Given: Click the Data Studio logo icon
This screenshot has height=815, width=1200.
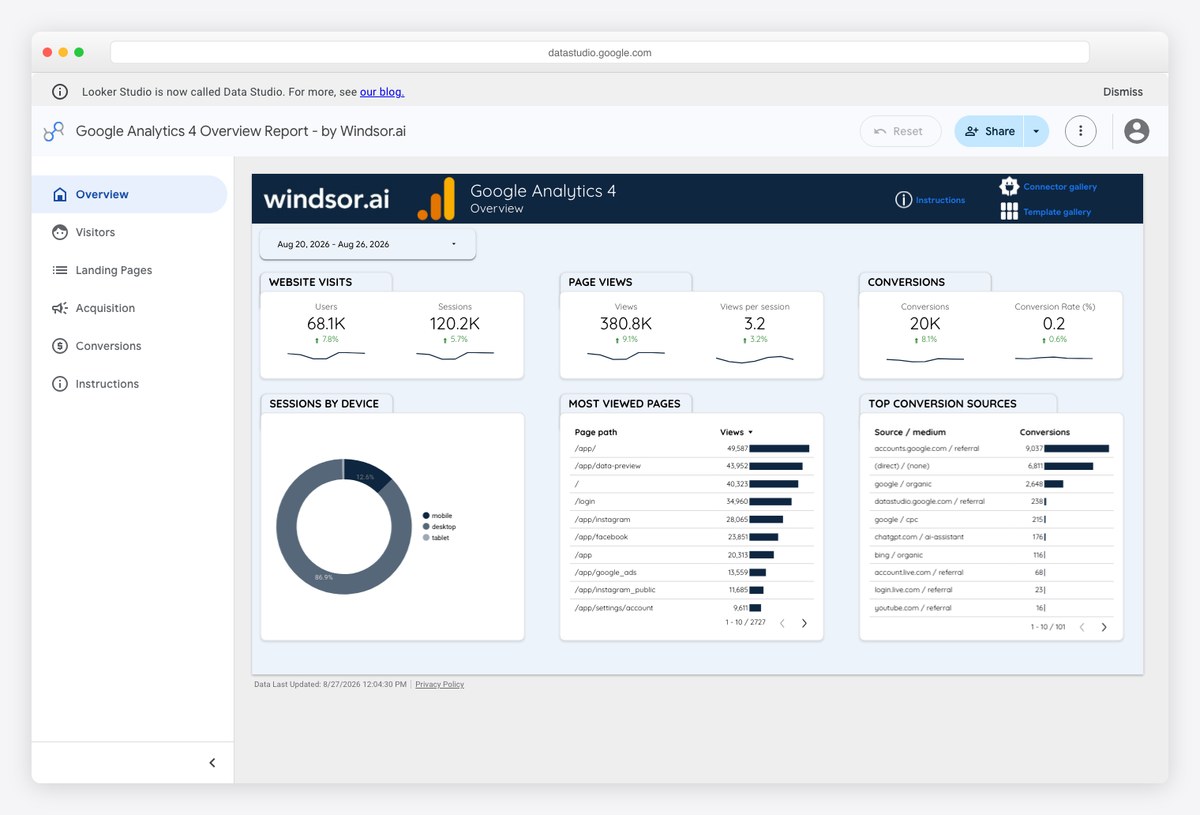Looking at the screenshot, I should (x=53, y=131).
